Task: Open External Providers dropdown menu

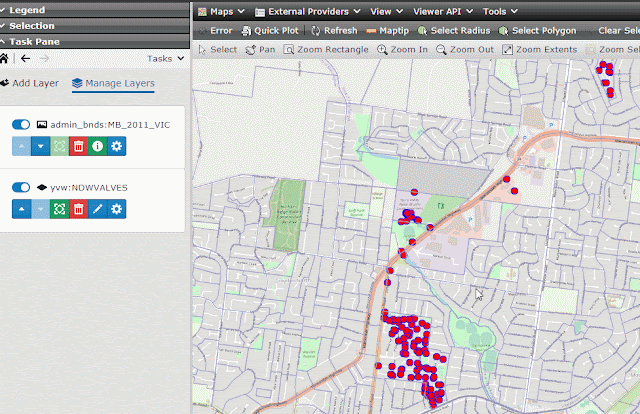Action: pyautogui.click(x=308, y=12)
